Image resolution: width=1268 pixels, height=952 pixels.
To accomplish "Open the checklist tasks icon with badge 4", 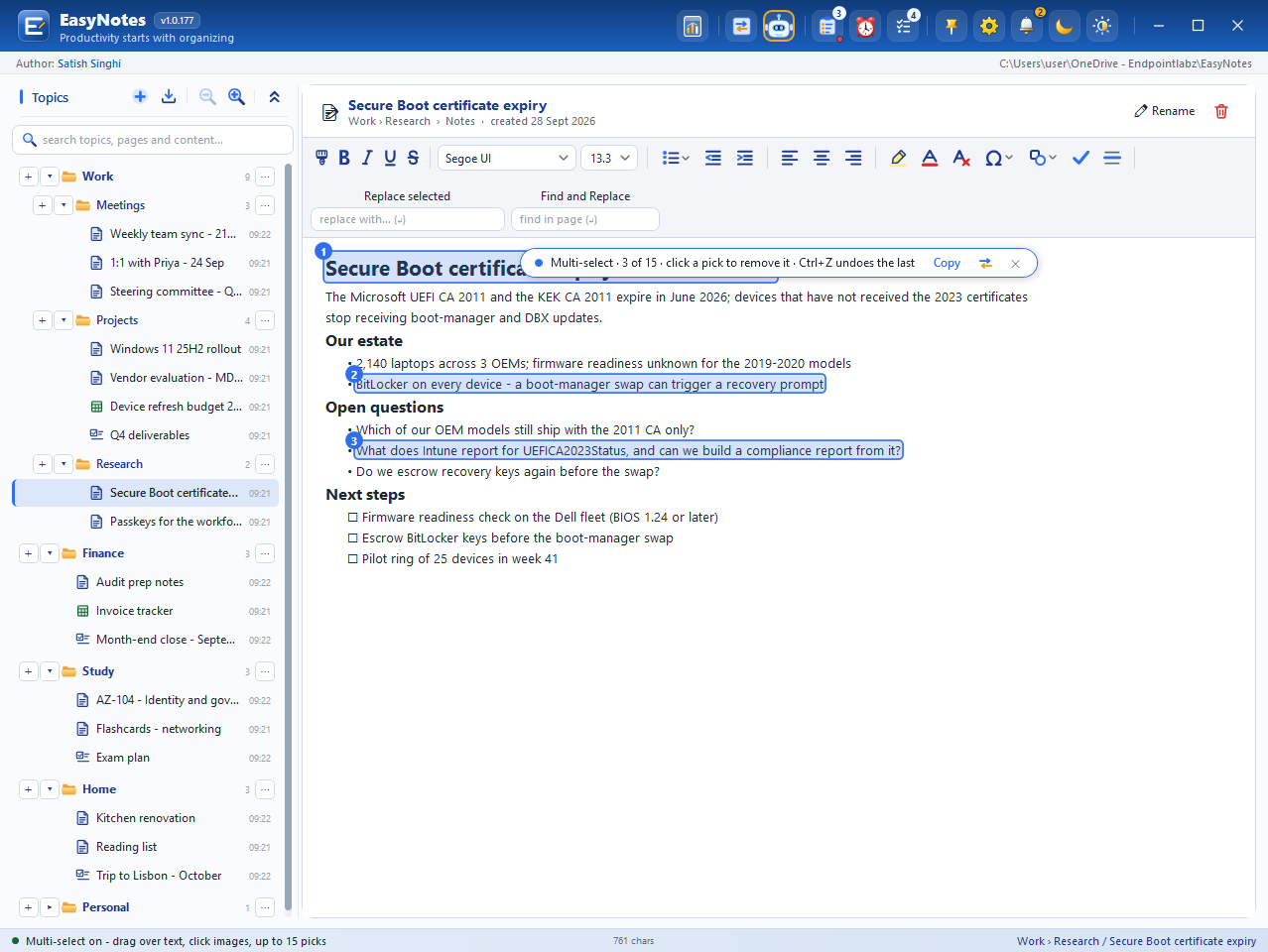I will tap(904, 27).
